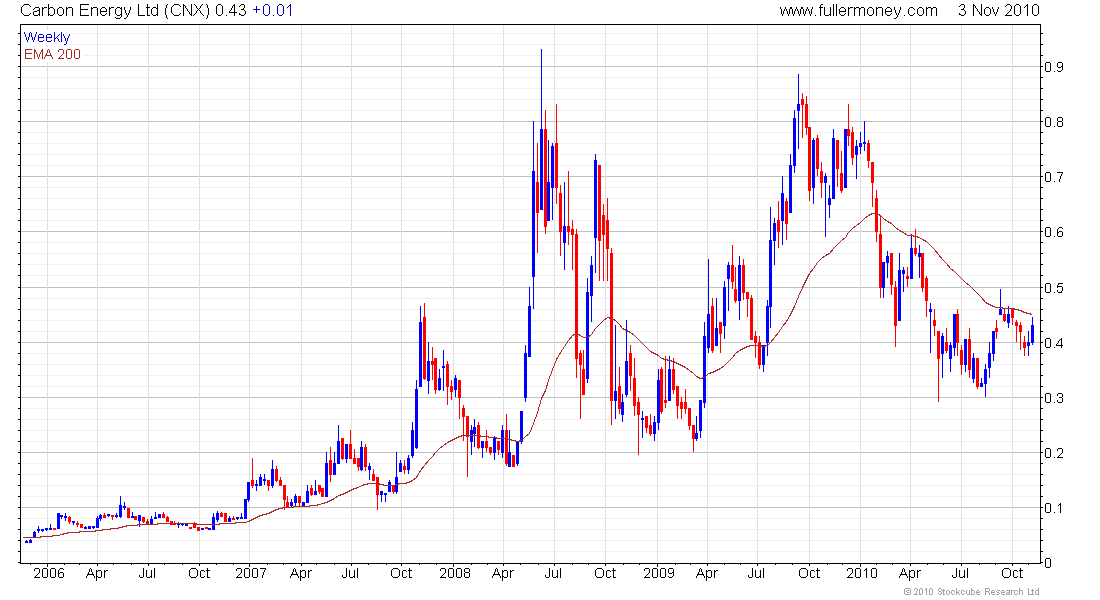Click the 0.5 price axis label
Viewport: 1100px width, 600px height.
(x=1054, y=288)
